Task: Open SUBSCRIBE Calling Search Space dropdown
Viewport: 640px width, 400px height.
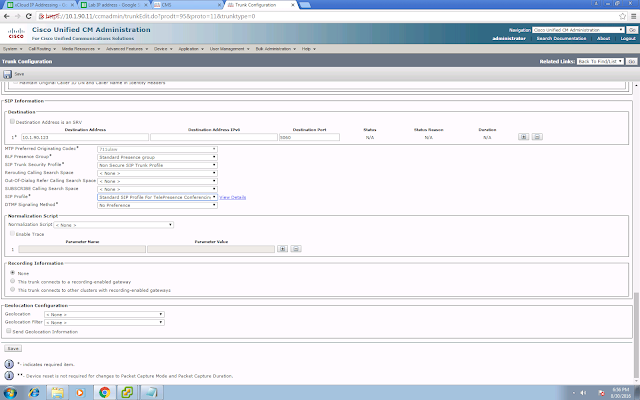Action: point(157,189)
